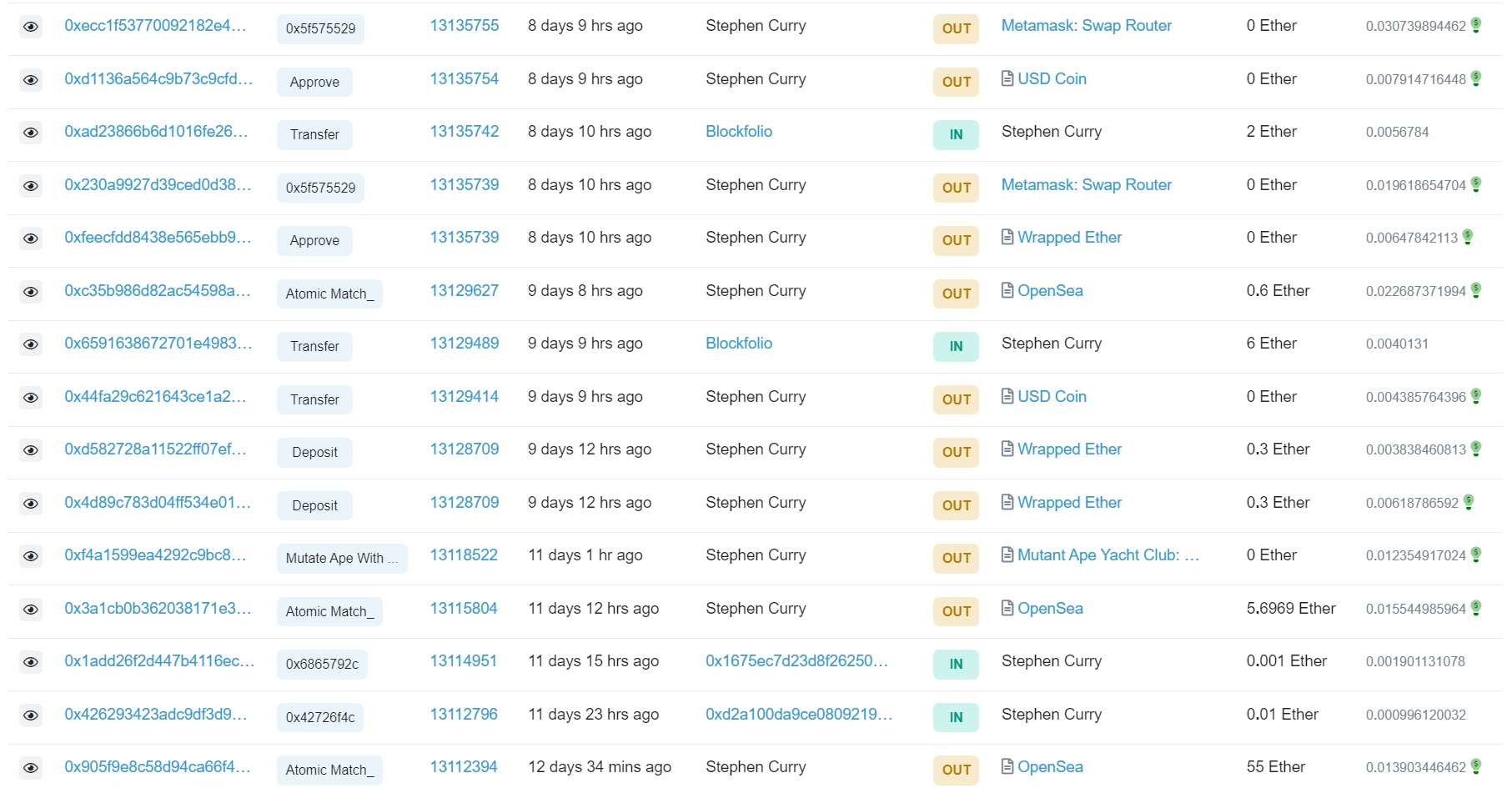1512x798 pixels.
Task: Click Transfer badge in block 13129414 row
Action: coord(314,399)
